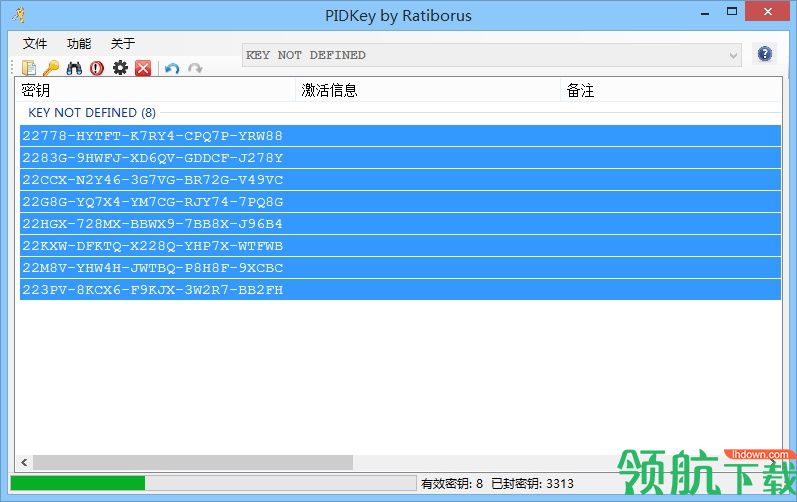Click the binoculars search icon

tap(74, 68)
